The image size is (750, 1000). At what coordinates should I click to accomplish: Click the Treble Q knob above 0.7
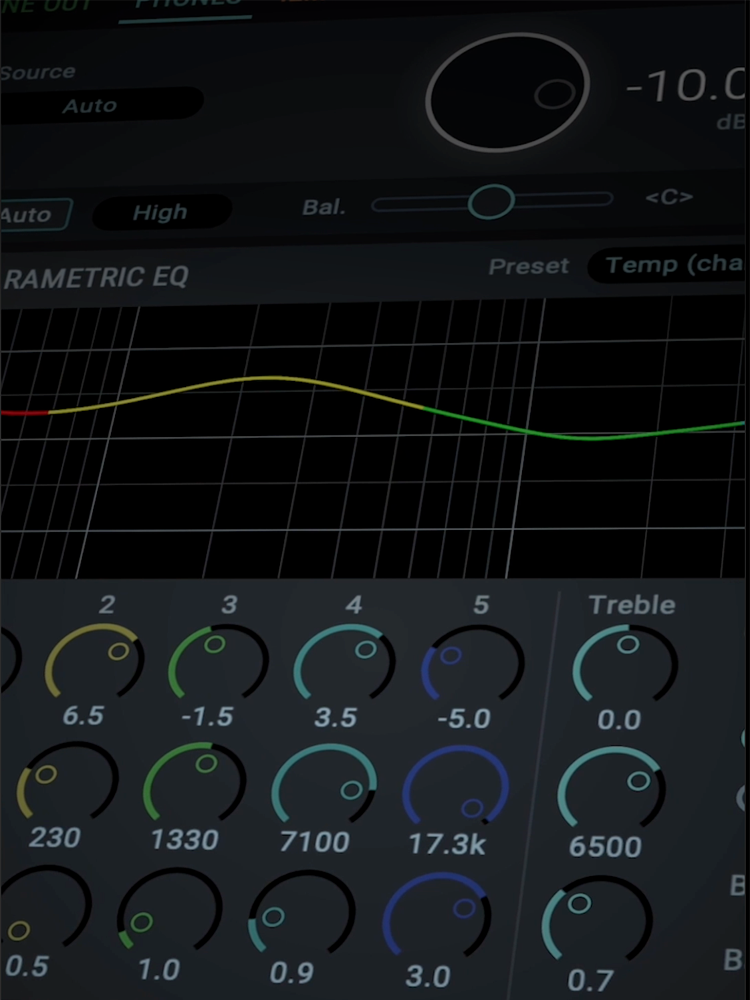point(597,917)
